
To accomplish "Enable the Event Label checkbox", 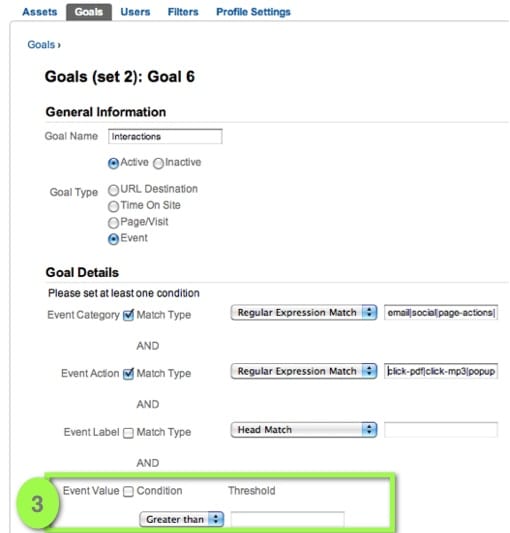I will pos(128,433).
